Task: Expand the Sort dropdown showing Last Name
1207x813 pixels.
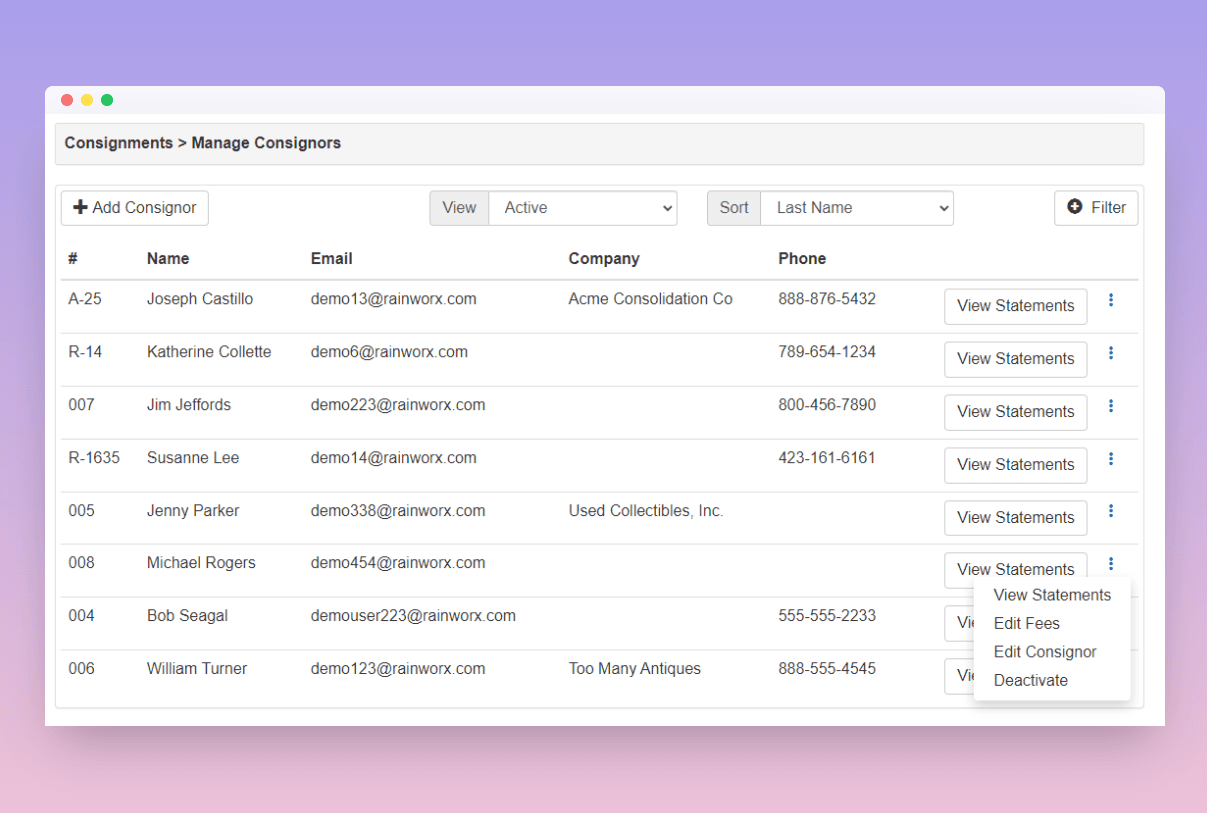Action: [857, 208]
